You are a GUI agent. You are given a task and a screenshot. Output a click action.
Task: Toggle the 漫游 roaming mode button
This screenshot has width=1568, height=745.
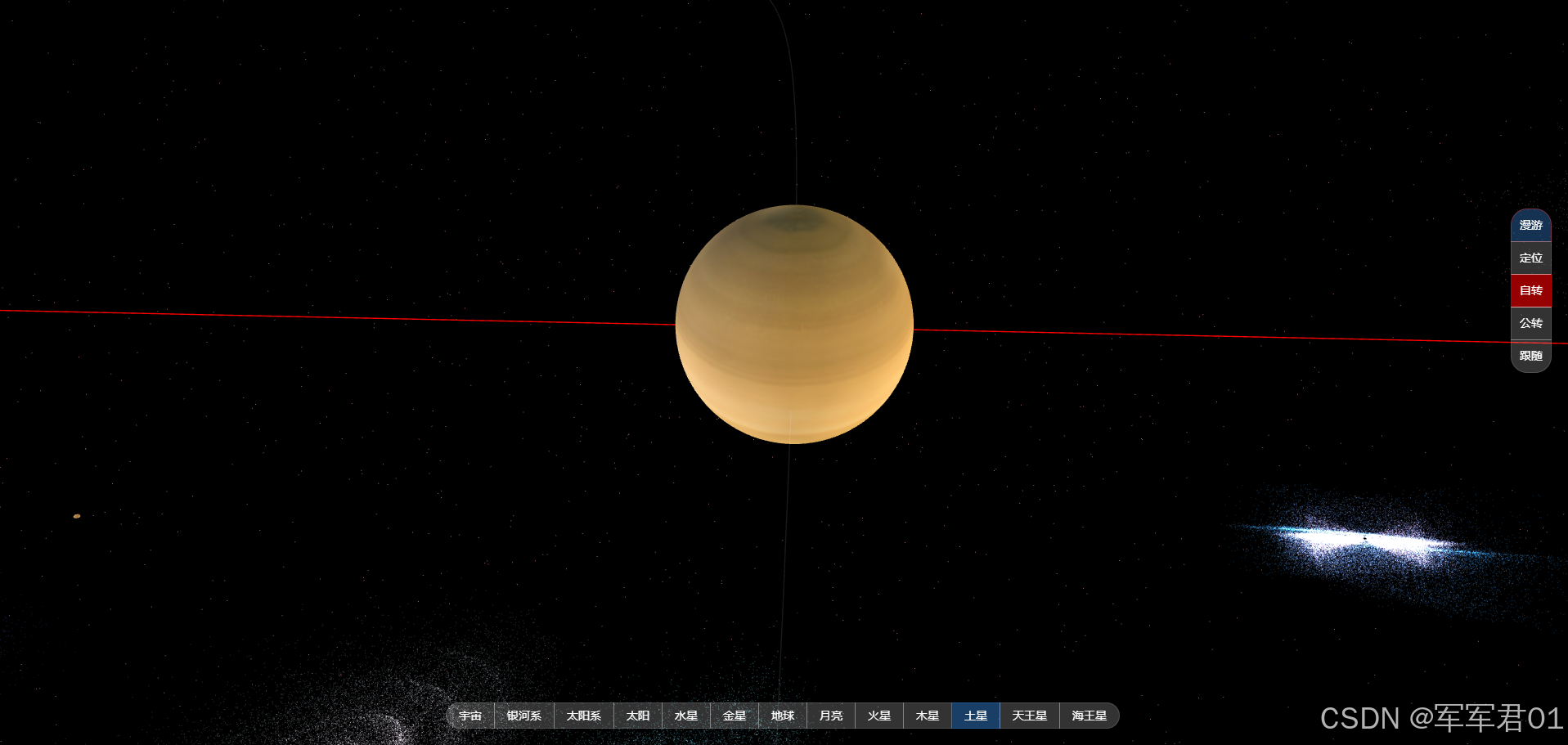pyautogui.click(x=1531, y=225)
